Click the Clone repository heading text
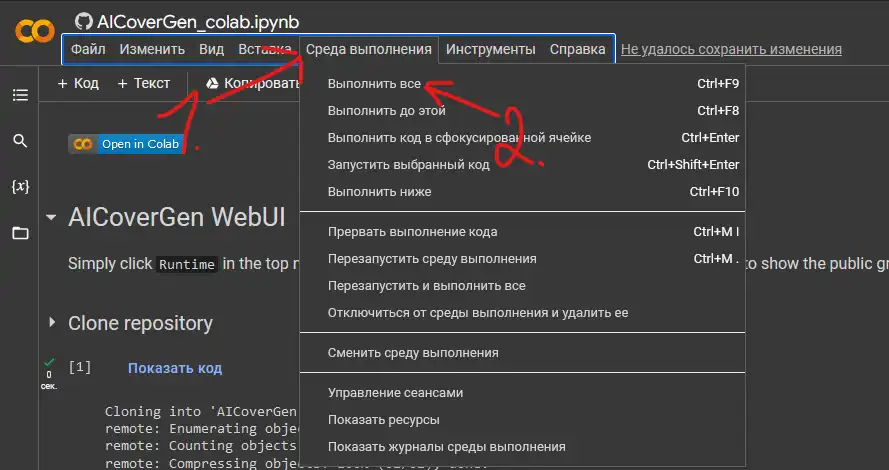The height and width of the screenshot is (470, 889). [x=140, y=323]
